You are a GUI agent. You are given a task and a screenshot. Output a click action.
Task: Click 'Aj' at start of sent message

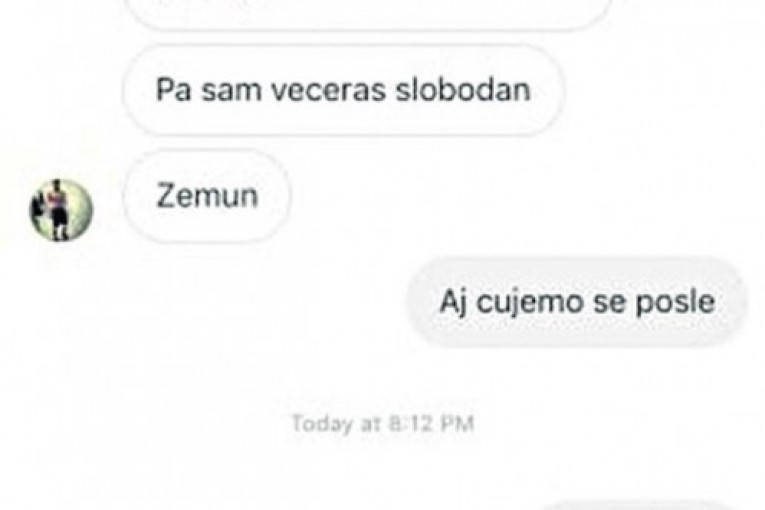click(453, 303)
